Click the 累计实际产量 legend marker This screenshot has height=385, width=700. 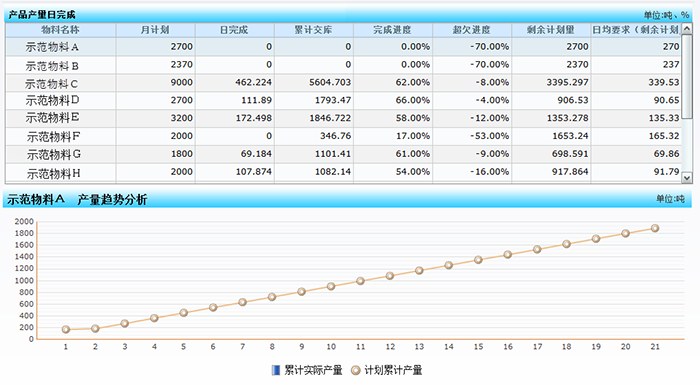point(276,370)
